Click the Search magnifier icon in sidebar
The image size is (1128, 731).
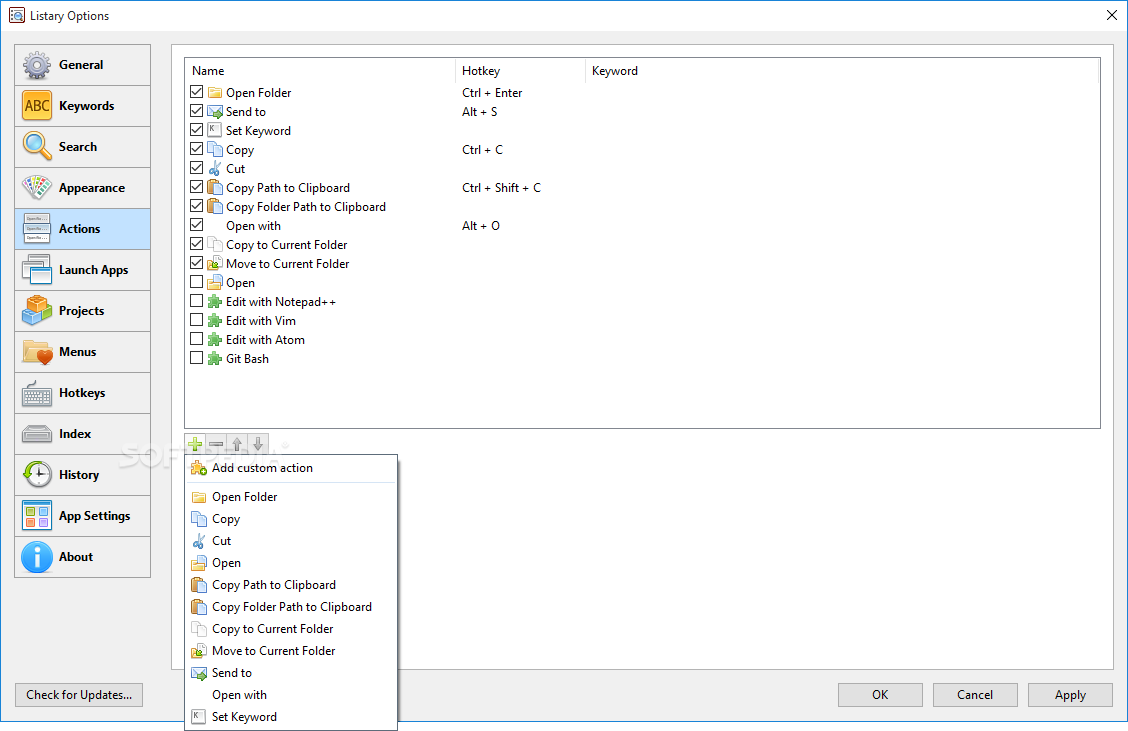point(37,147)
